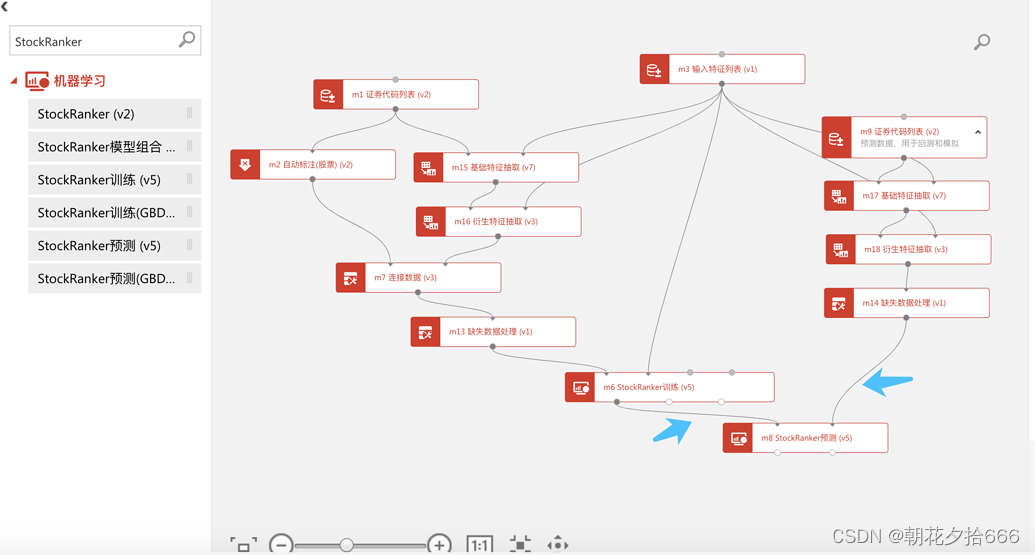
Task: Click the m17 基础特征抽取 node icon
Action: (839, 196)
